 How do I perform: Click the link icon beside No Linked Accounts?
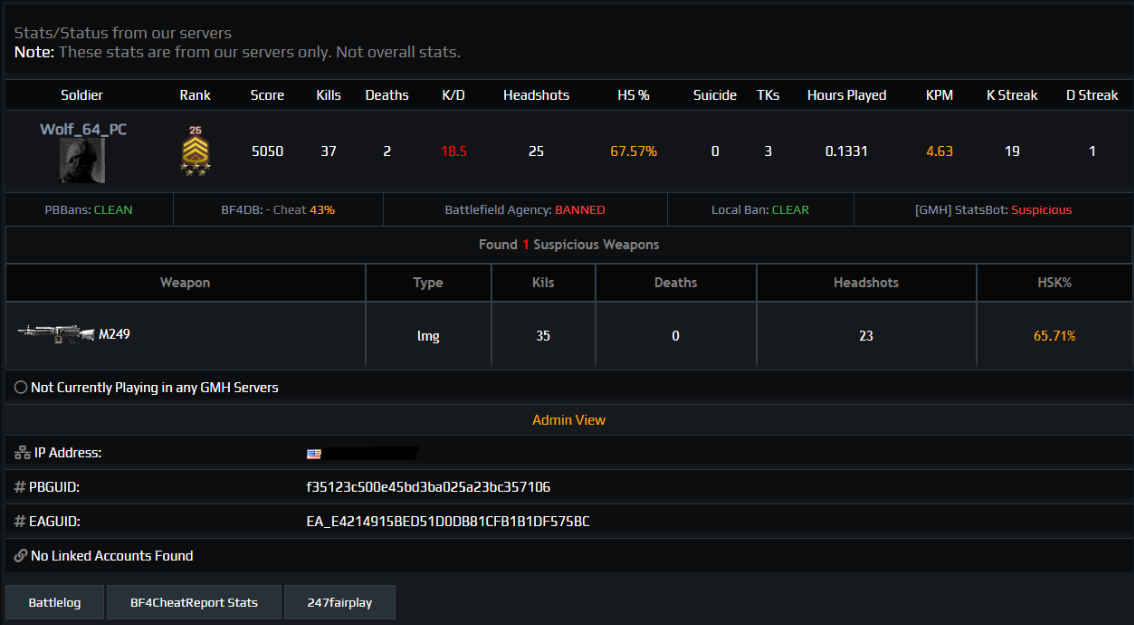coord(21,556)
